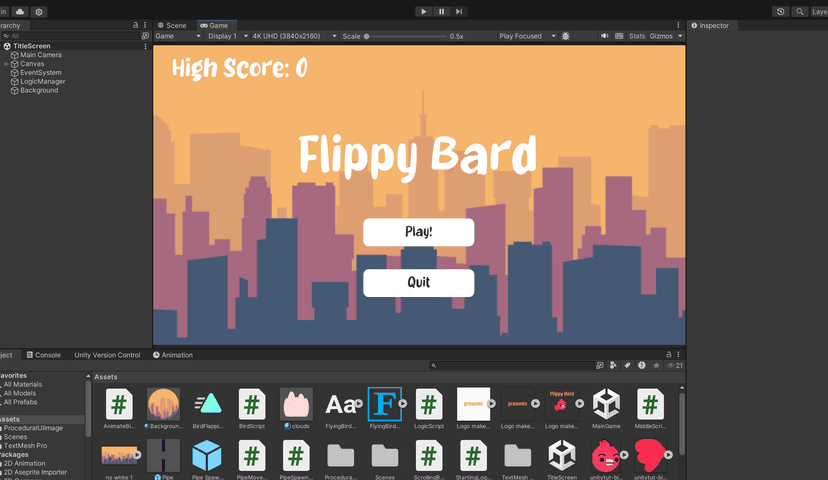Click the Step frame button
Screen dimensions: 828x480
click(x=459, y=11)
